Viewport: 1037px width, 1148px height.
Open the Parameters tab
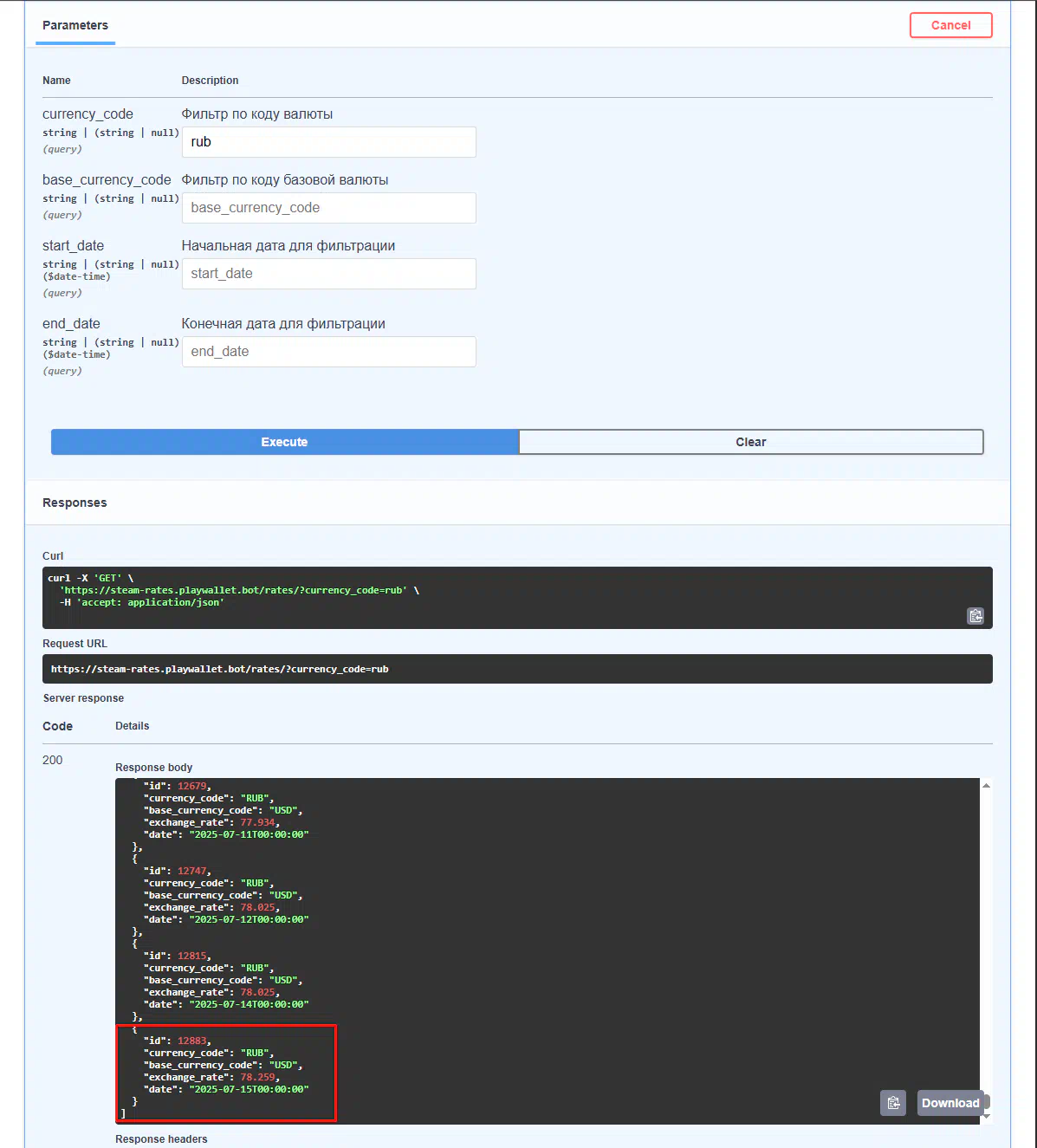[75, 25]
